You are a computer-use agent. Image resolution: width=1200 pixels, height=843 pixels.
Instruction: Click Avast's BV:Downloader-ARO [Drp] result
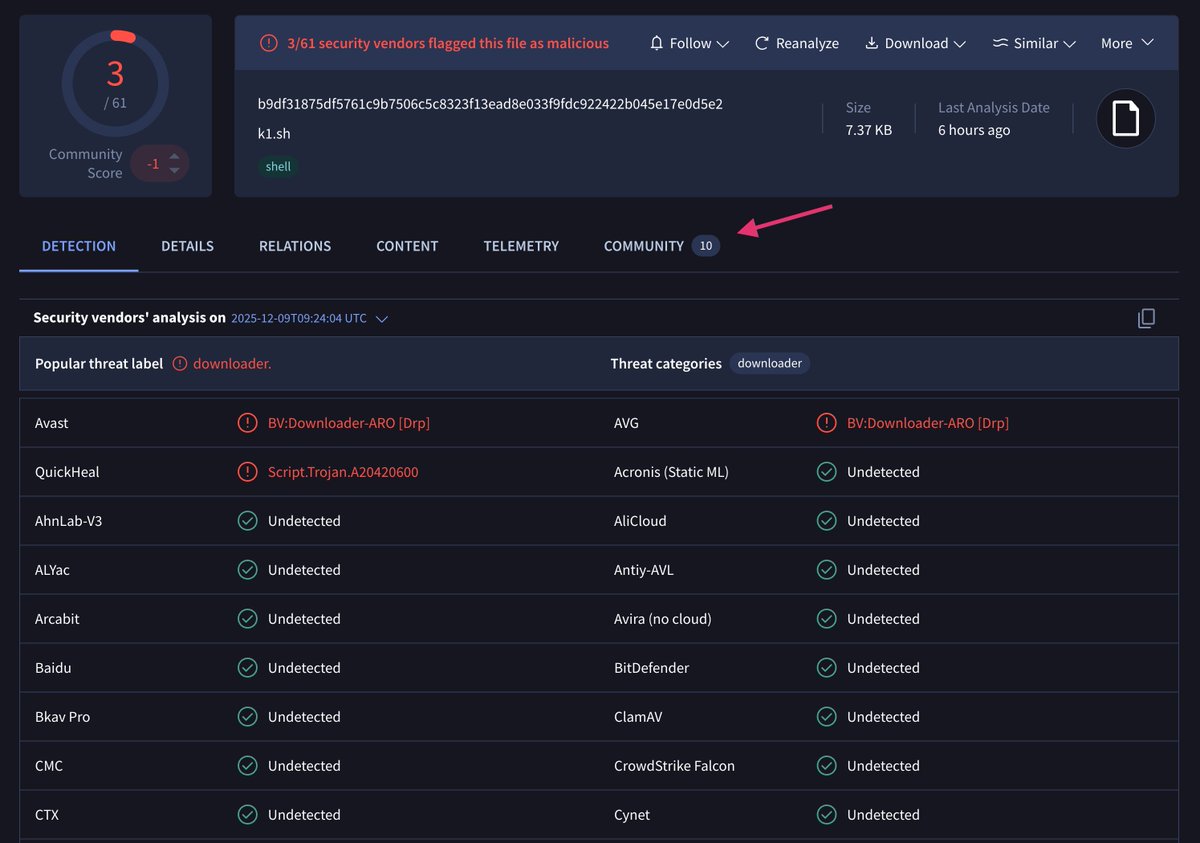click(x=349, y=423)
